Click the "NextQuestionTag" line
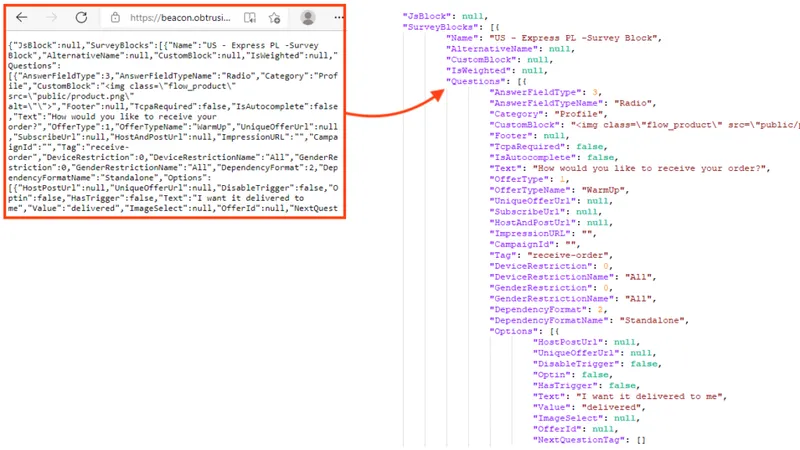 coord(589,440)
